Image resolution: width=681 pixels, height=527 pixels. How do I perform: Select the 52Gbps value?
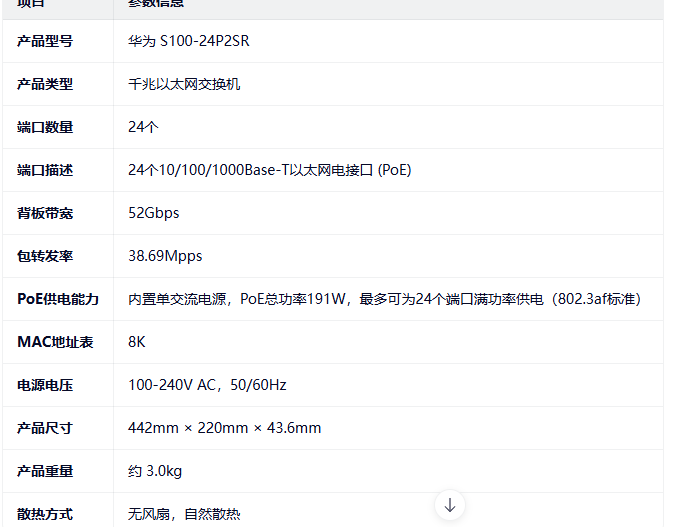(154, 213)
